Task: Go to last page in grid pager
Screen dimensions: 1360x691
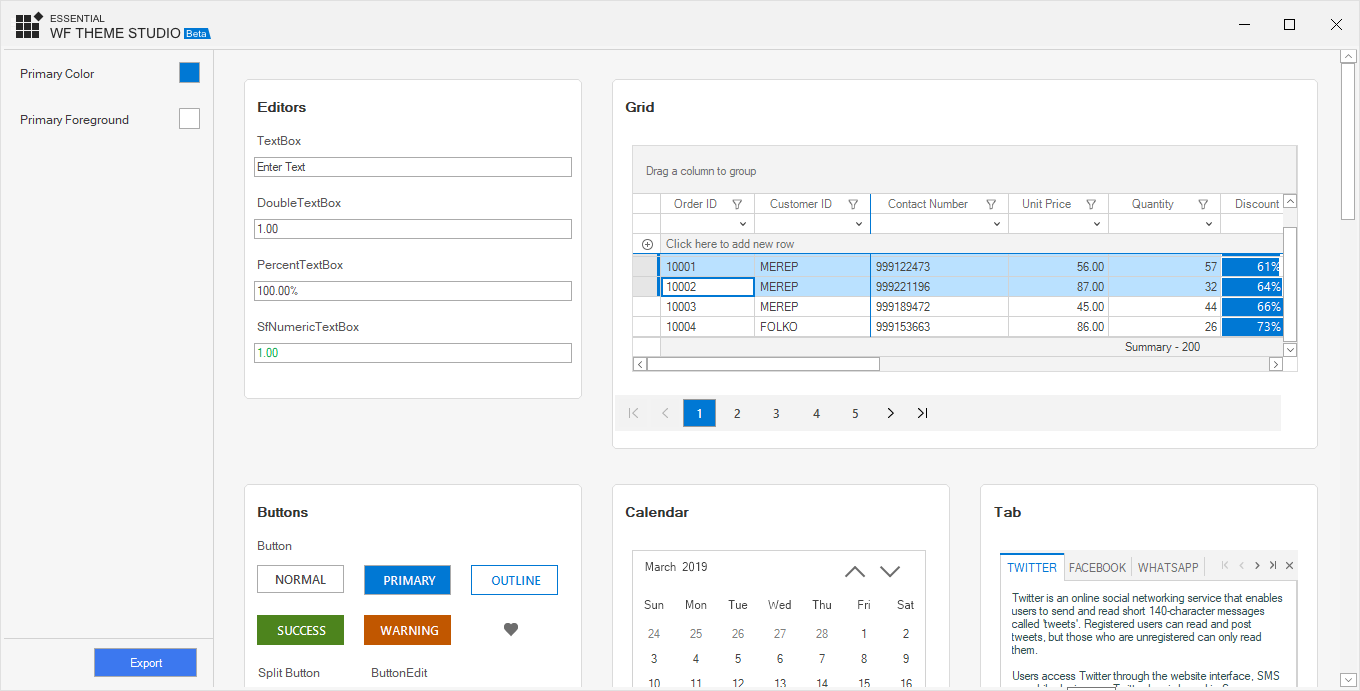Action: [x=922, y=413]
